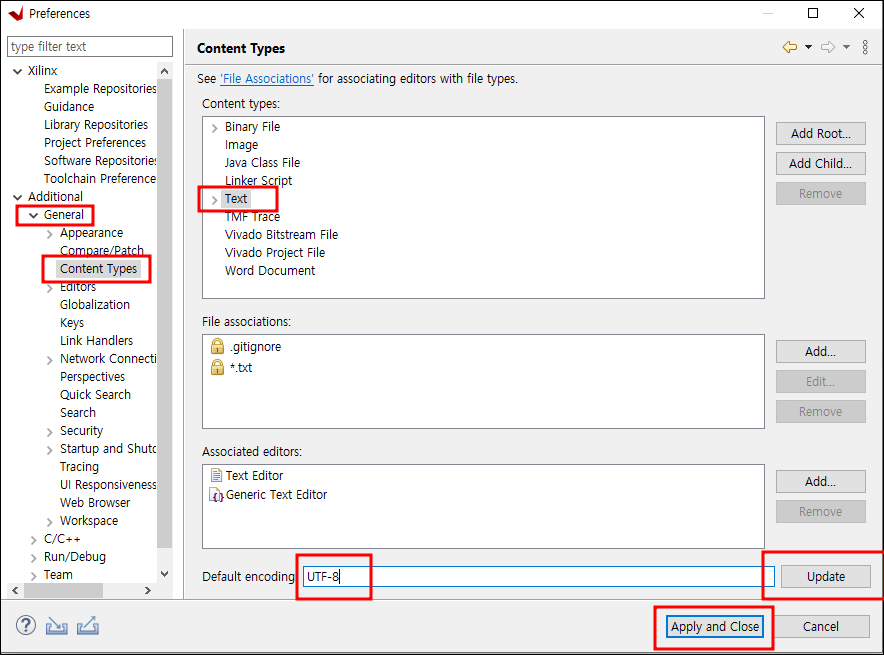Select Quick Search in the tree
The width and height of the screenshot is (884, 655).
click(95, 395)
